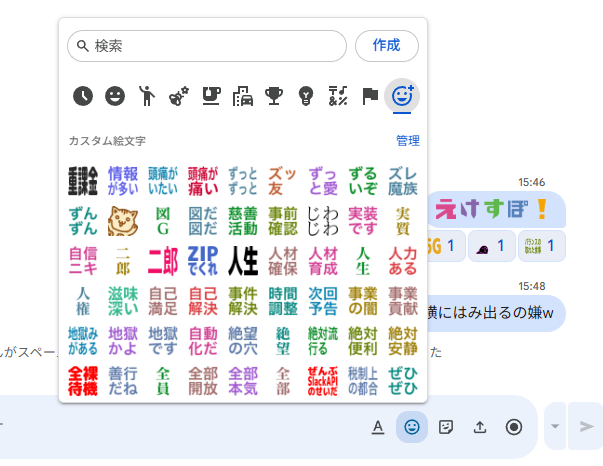Select the 全裸待機 red emoji
This screenshot has height=466, width=603.
tap(83, 381)
